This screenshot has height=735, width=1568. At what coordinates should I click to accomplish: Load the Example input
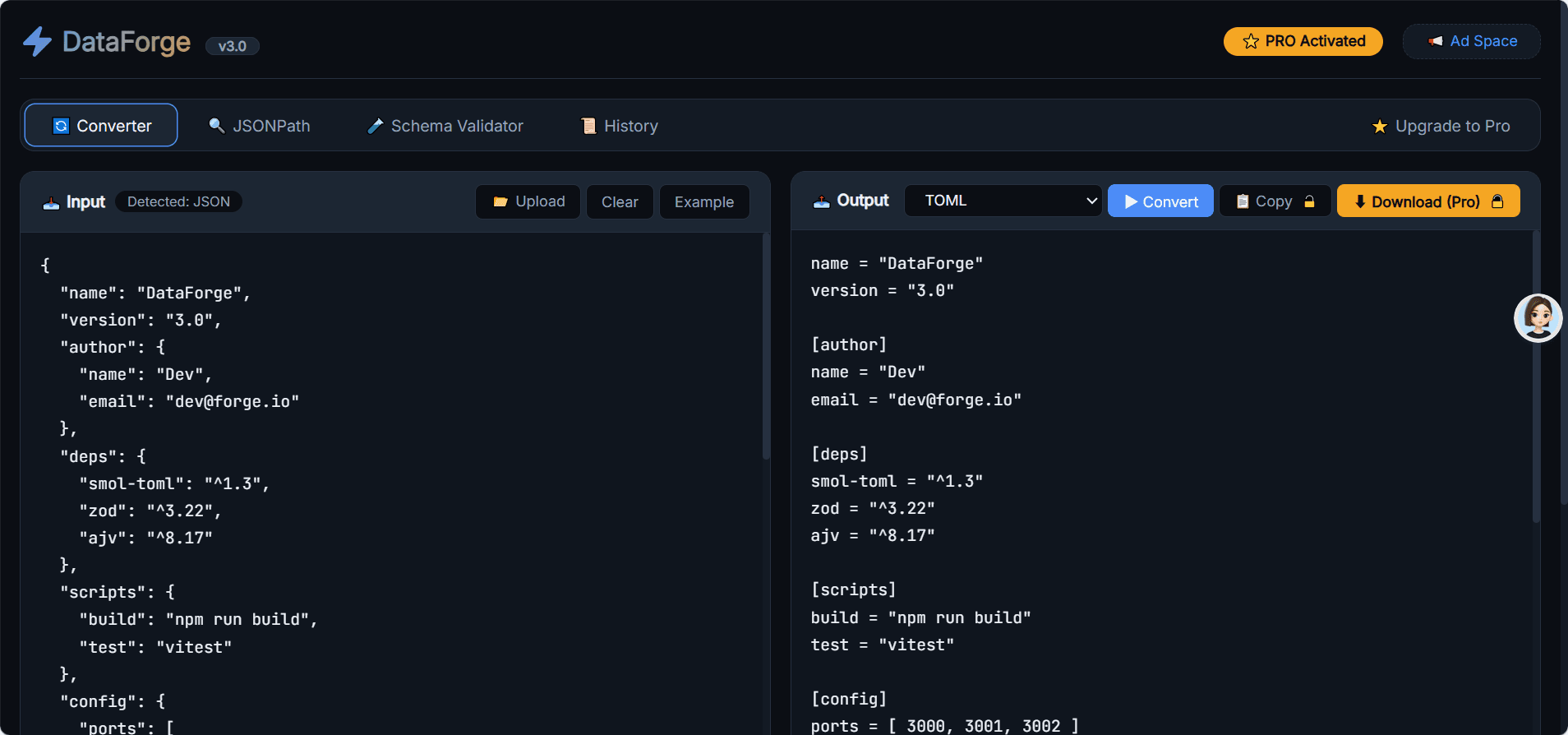(x=704, y=201)
